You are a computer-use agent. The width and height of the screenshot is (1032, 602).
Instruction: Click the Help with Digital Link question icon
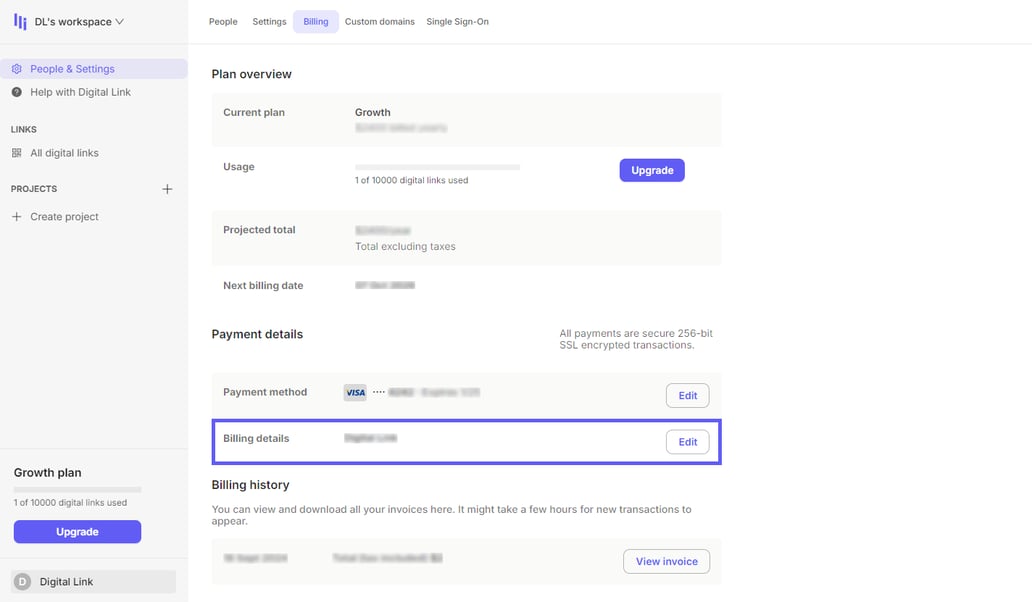[x=16, y=91]
